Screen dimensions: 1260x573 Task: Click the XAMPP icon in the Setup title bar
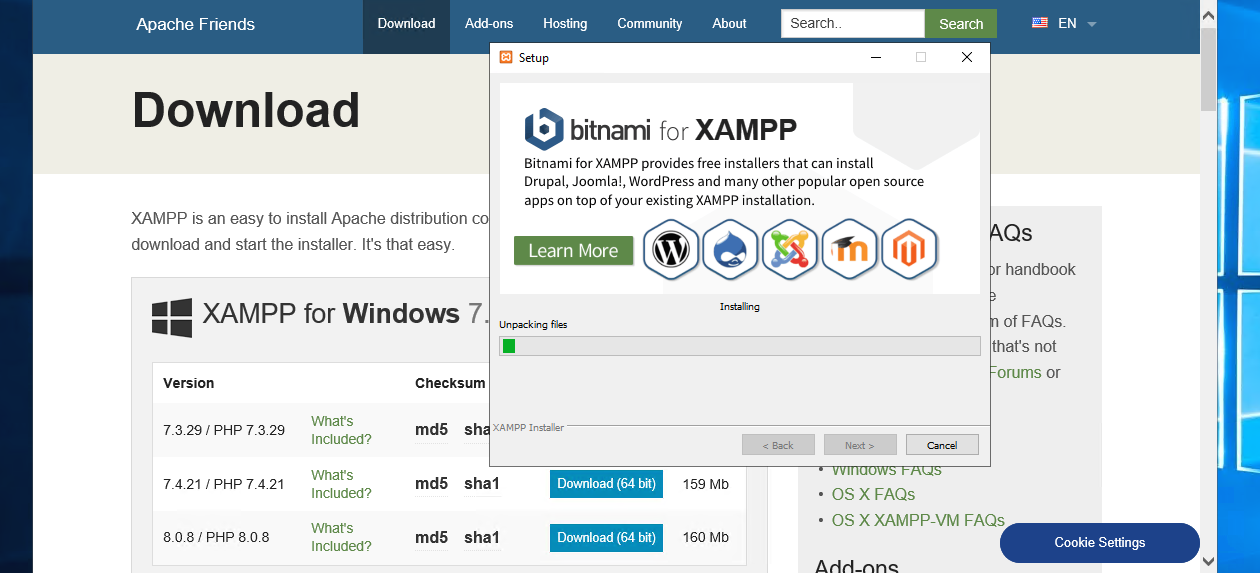click(x=506, y=57)
